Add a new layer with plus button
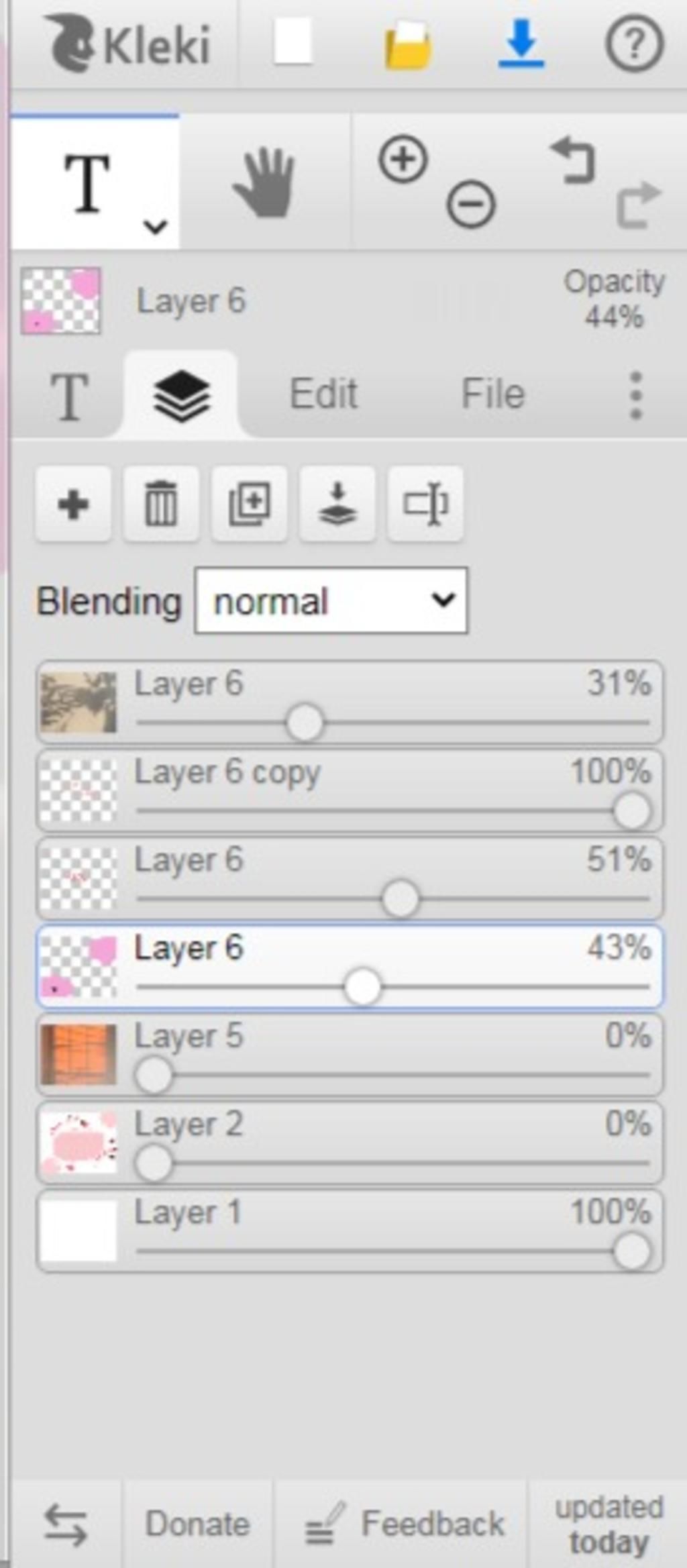Image resolution: width=687 pixels, height=1568 pixels. coord(74,504)
